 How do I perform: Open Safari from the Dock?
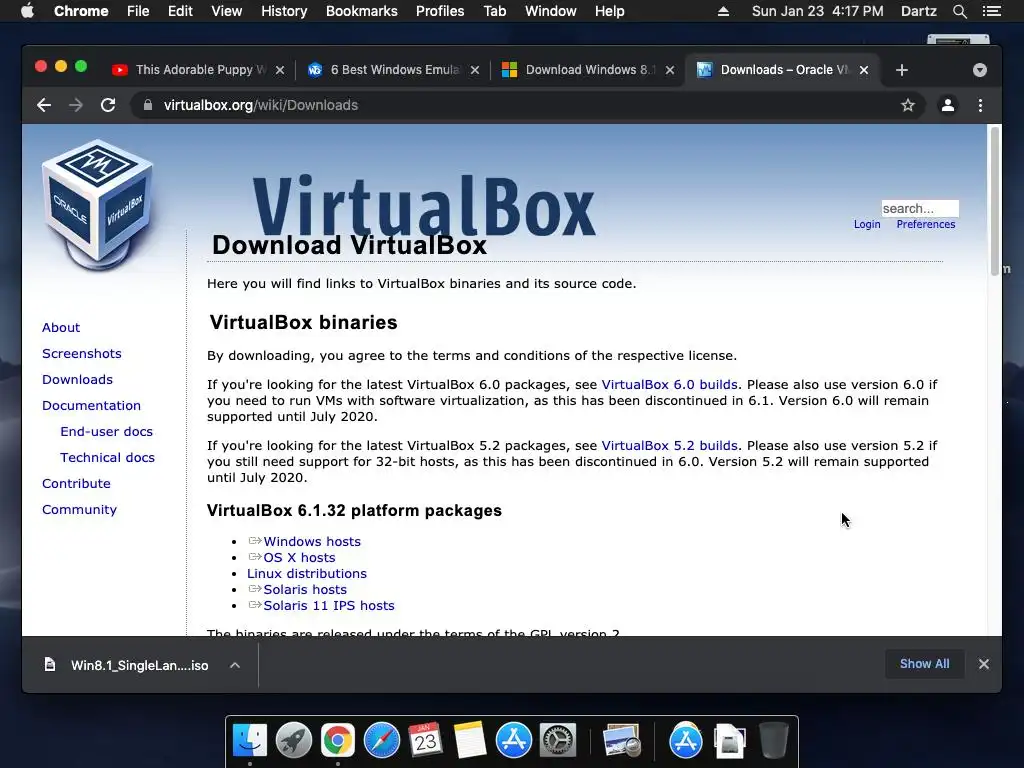tap(381, 741)
